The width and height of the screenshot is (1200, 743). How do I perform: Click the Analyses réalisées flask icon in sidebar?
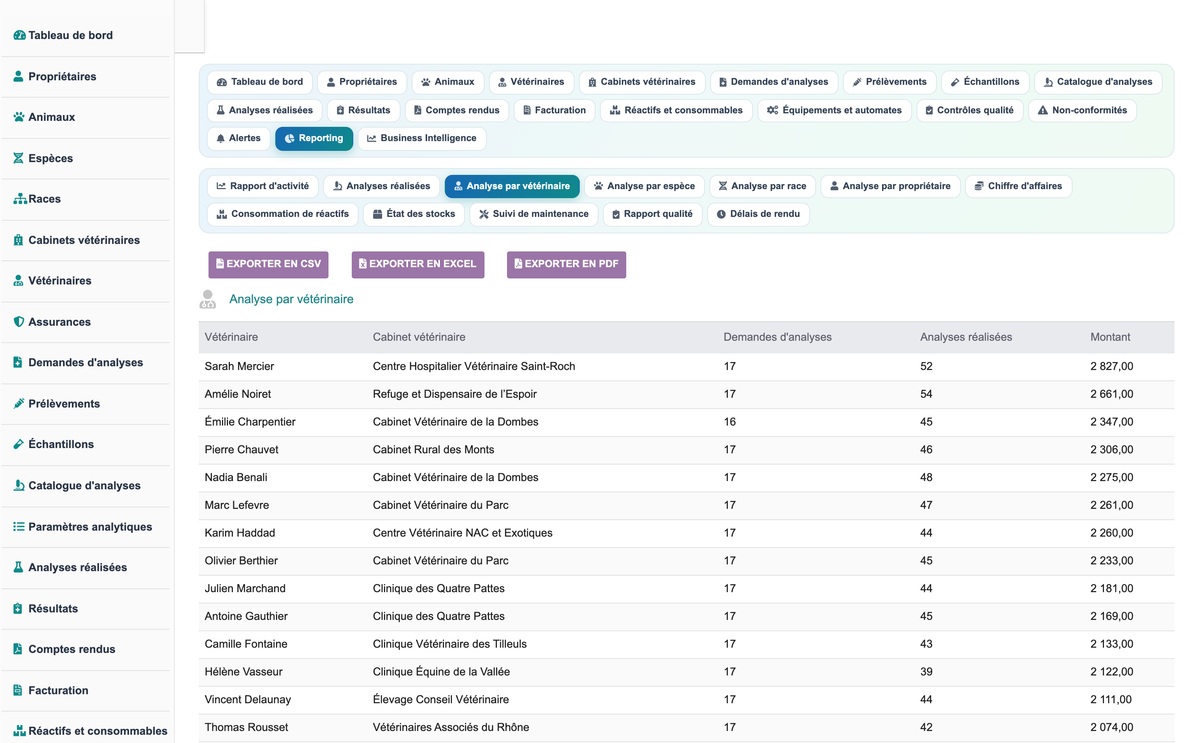[19, 567]
